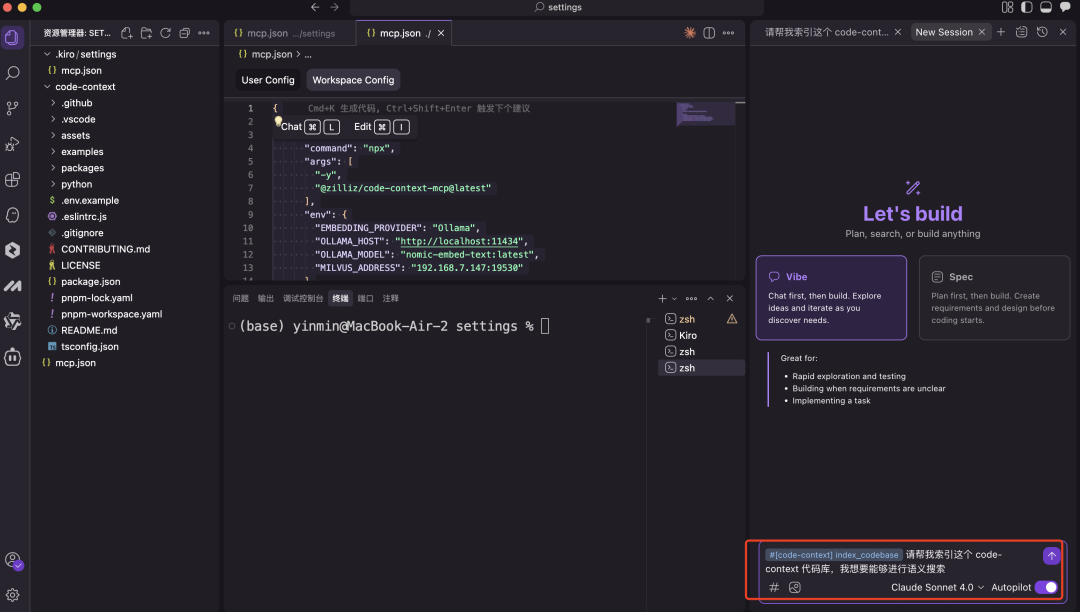Open the Manage settings gear
The image size is (1080, 612).
[12, 595]
